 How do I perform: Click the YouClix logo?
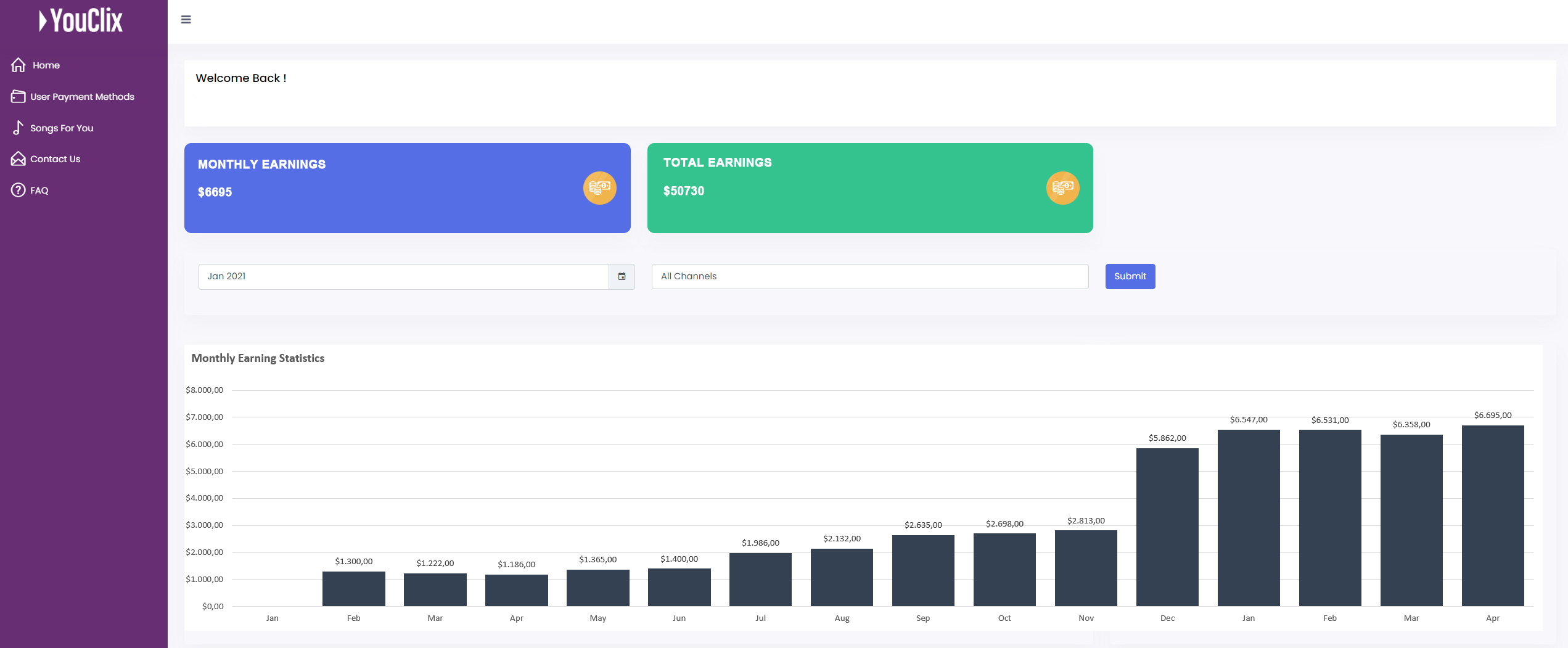click(81, 20)
